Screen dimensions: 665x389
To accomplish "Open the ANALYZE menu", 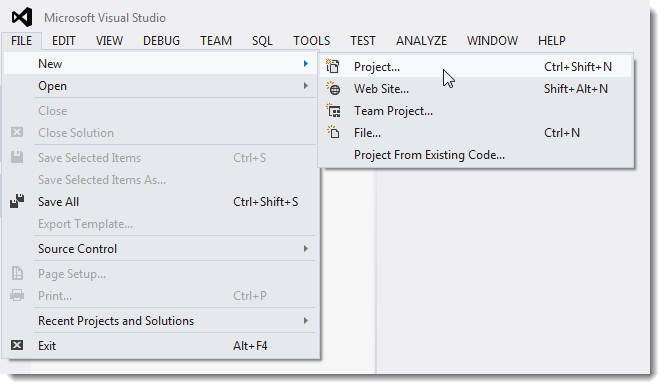I will [421, 41].
